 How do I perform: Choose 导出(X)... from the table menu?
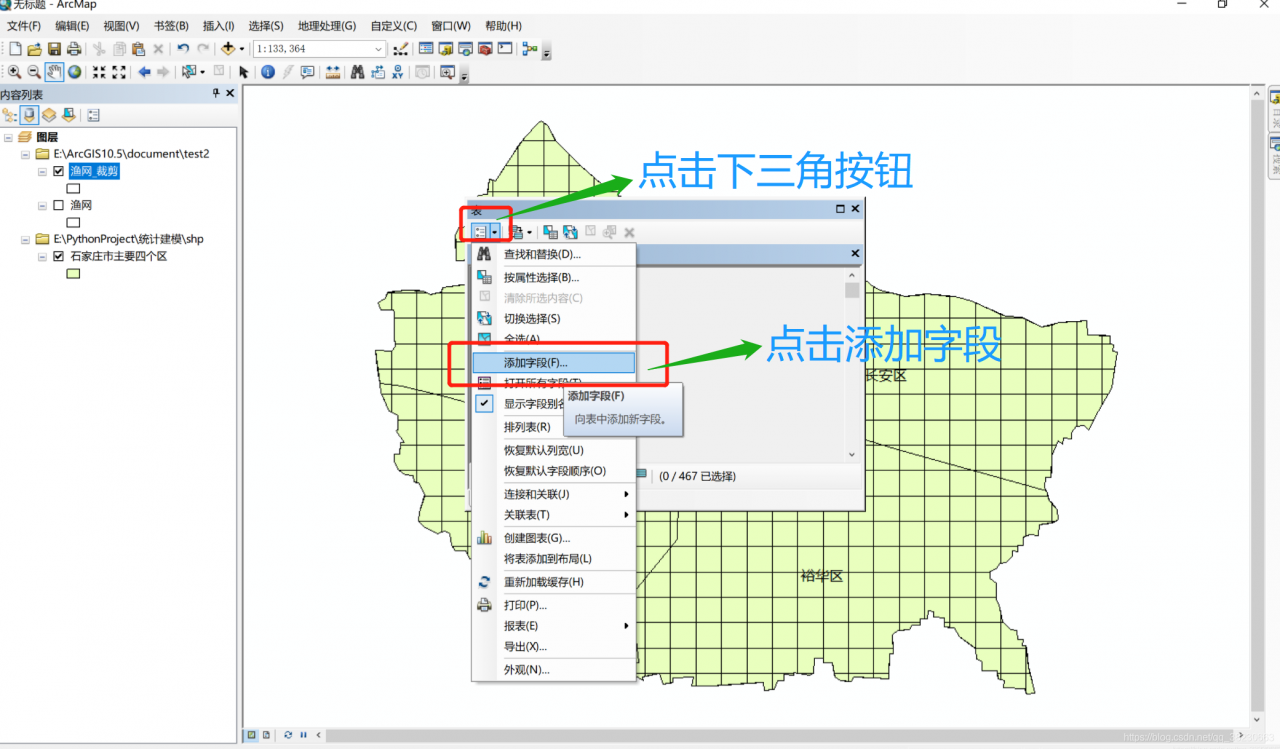click(x=554, y=646)
